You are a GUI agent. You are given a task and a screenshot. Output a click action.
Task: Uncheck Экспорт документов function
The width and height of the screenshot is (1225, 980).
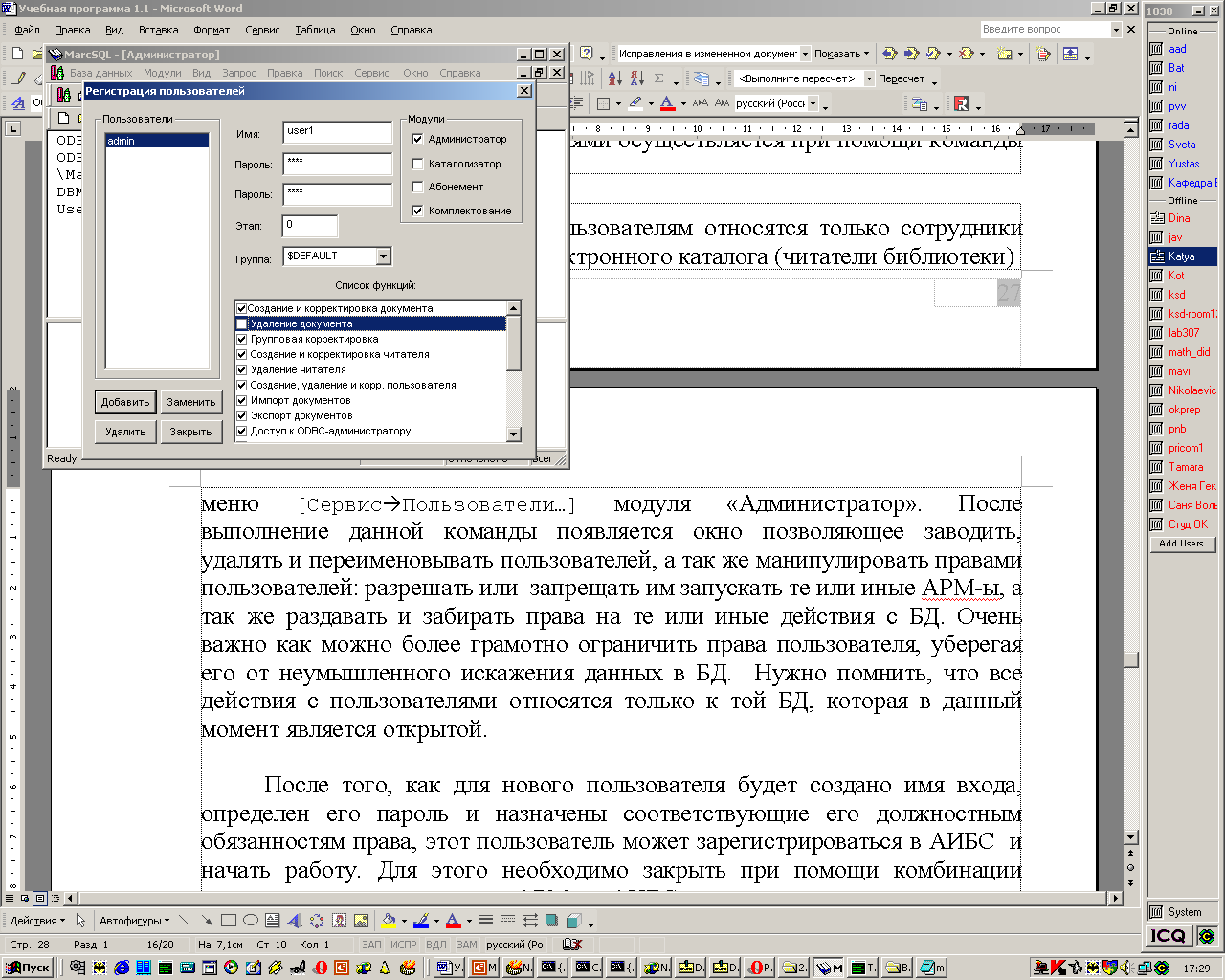242,415
